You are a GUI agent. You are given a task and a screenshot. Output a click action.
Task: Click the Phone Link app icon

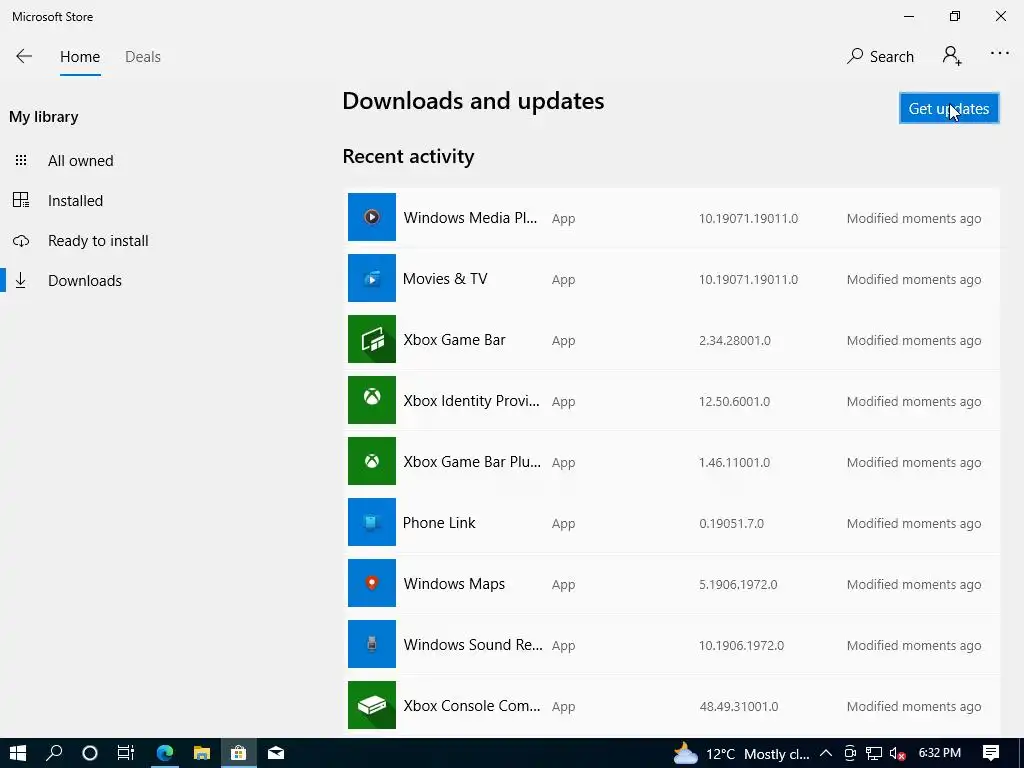pyautogui.click(x=372, y=522)
